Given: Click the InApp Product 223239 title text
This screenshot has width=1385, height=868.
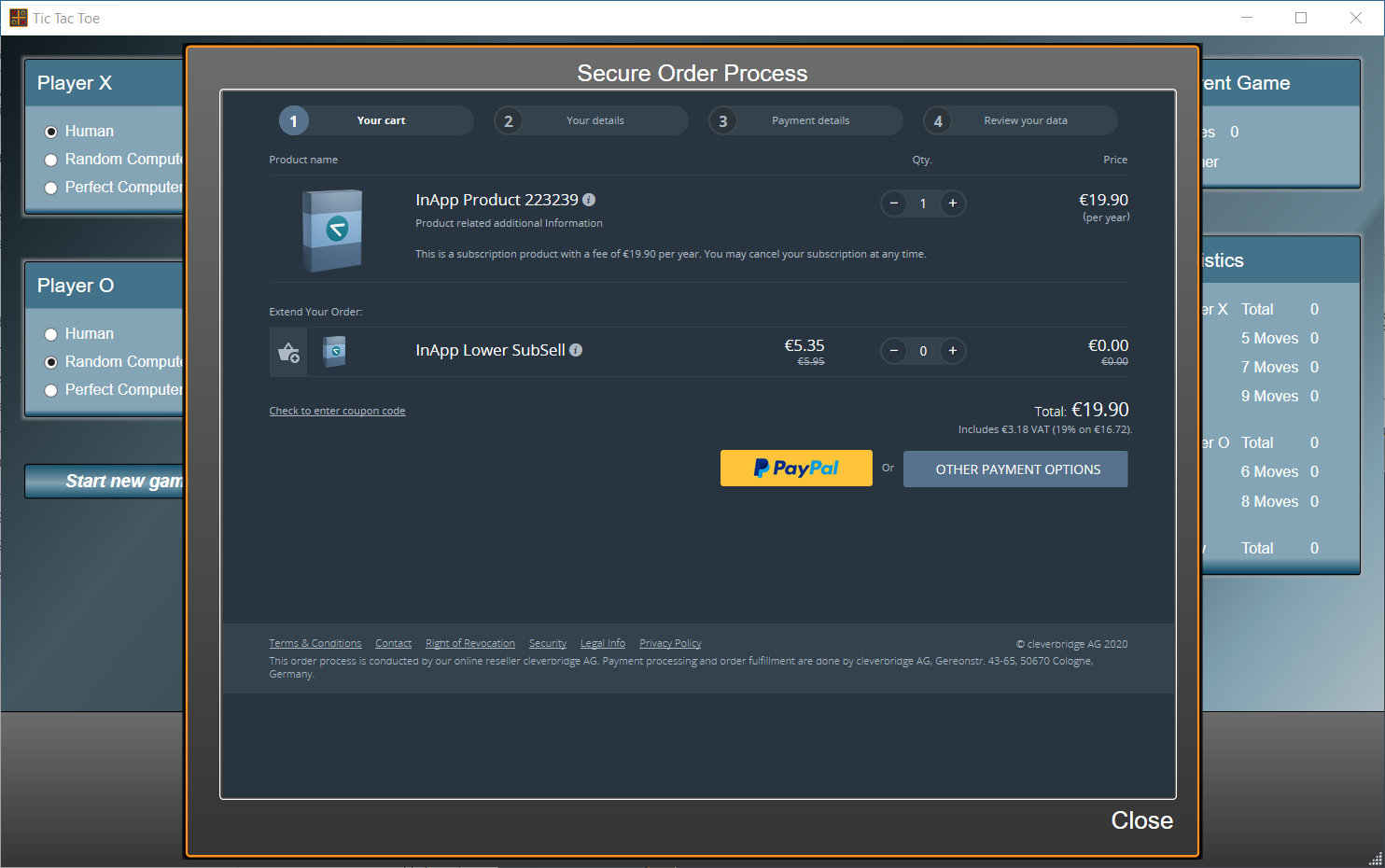Looking at the screenshot, I should click(x=497, y=200).
